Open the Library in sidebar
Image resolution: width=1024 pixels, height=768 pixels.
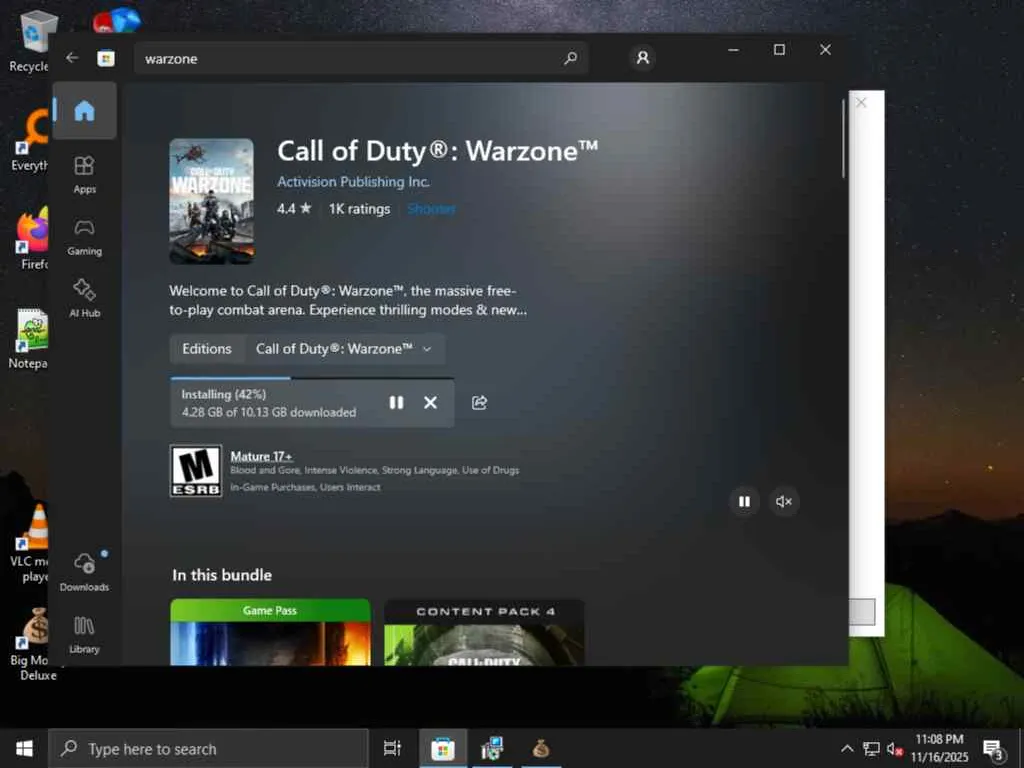tap(84, 635)
